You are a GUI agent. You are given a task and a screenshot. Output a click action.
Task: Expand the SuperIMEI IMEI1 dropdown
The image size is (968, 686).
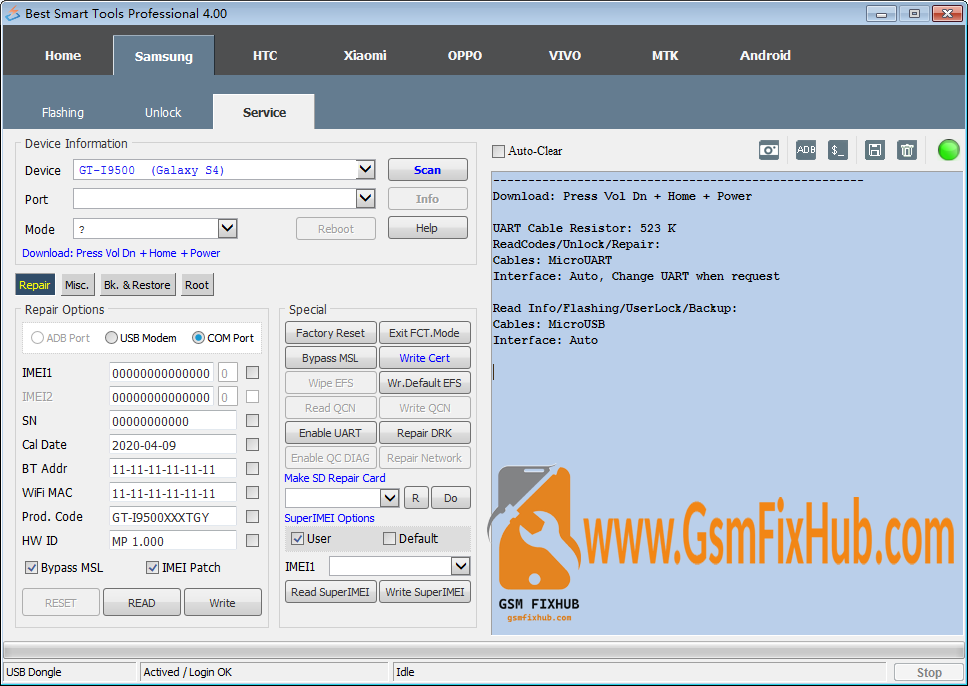coord(461,566)
